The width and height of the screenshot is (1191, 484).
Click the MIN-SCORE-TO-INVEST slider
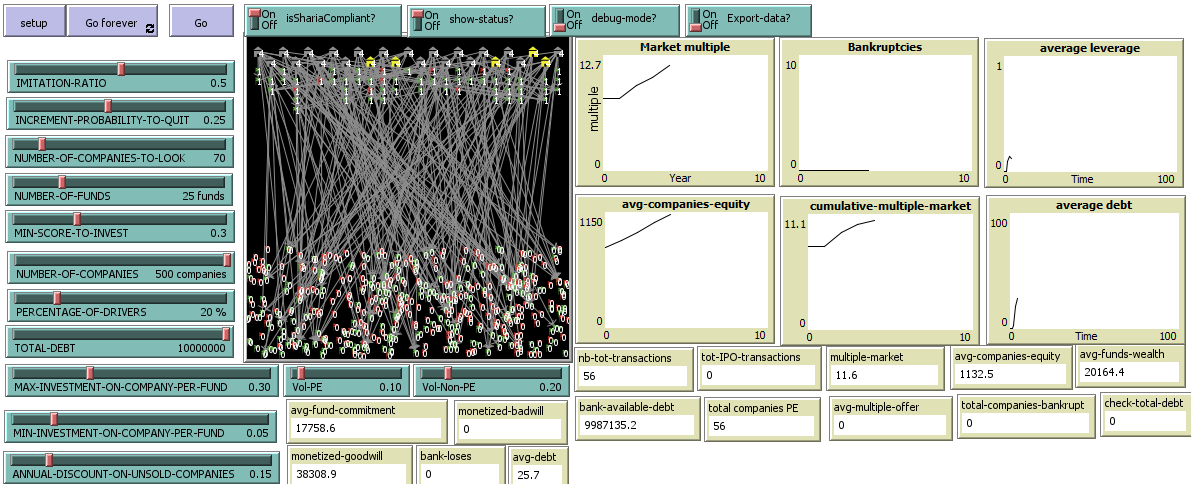118,226
